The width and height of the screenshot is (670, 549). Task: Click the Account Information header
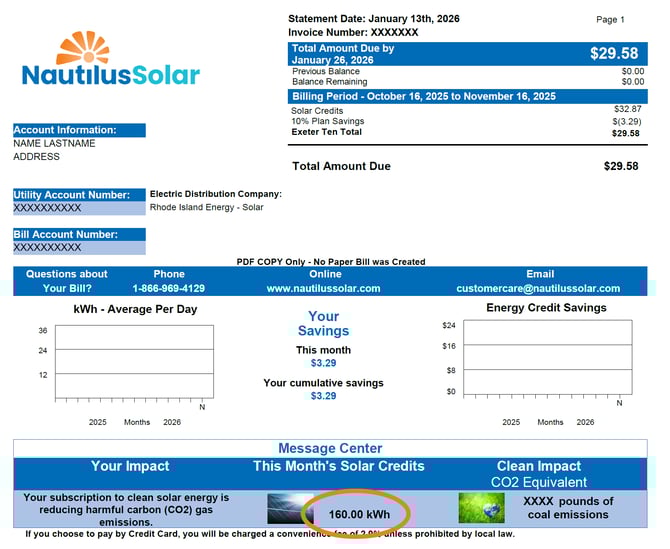(79, 130)
